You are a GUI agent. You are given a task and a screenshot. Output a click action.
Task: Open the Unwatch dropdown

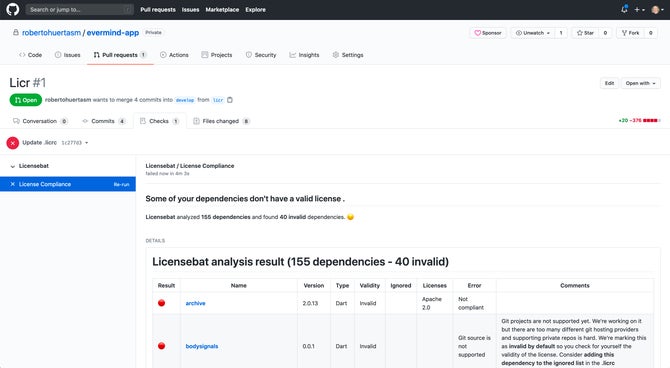click(533, 33)
